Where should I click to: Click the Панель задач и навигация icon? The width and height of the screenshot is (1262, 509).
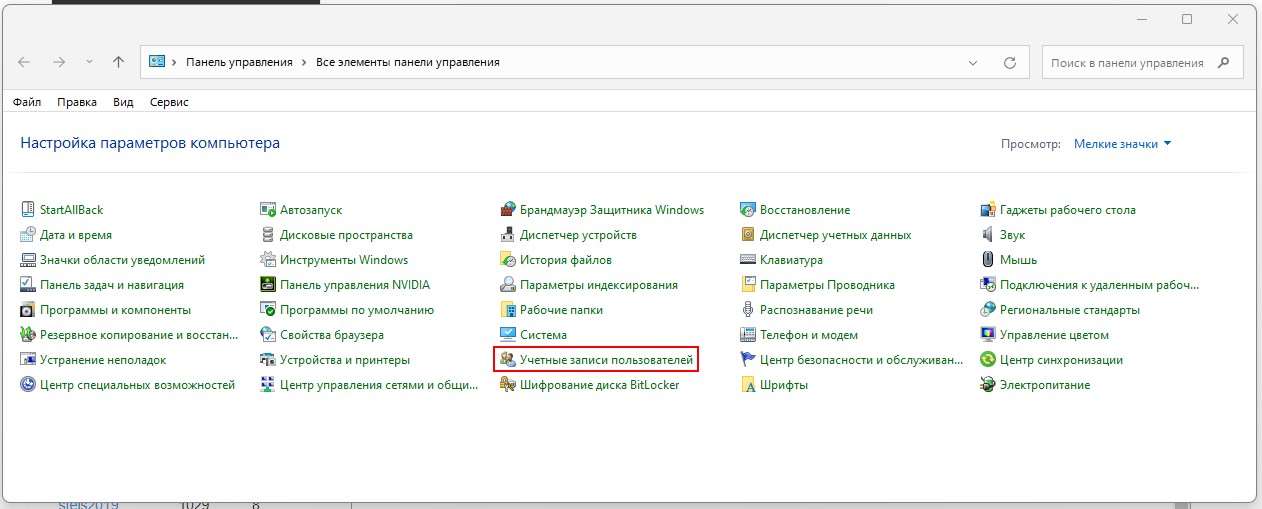[x=28, y=285]
